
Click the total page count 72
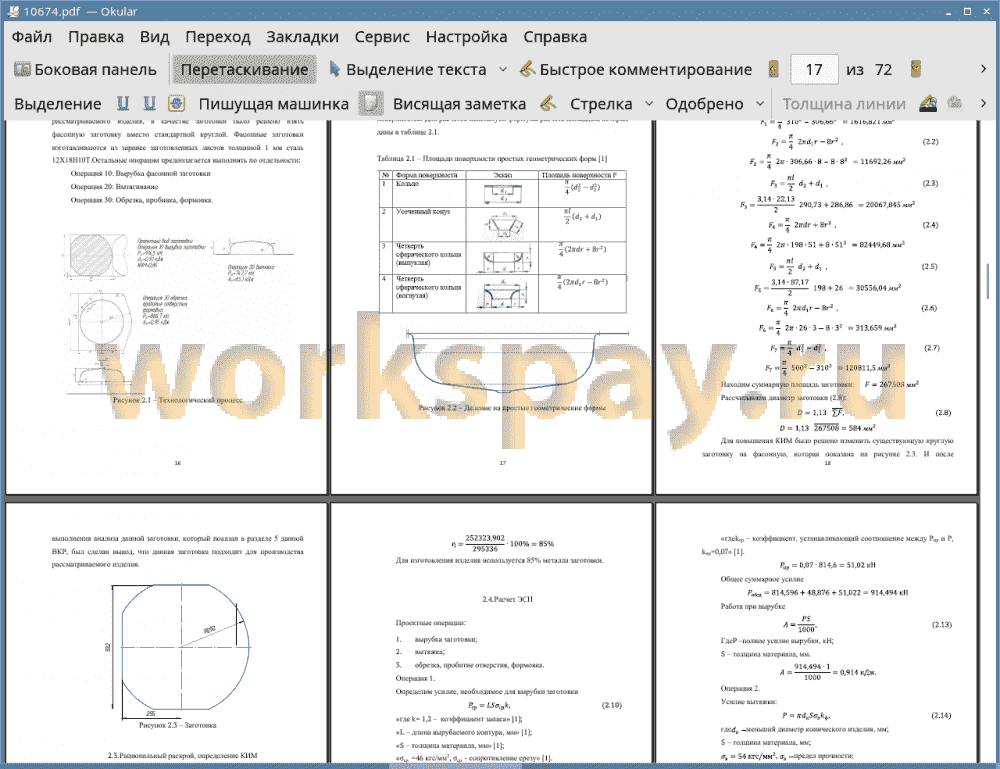click(883, 70)
